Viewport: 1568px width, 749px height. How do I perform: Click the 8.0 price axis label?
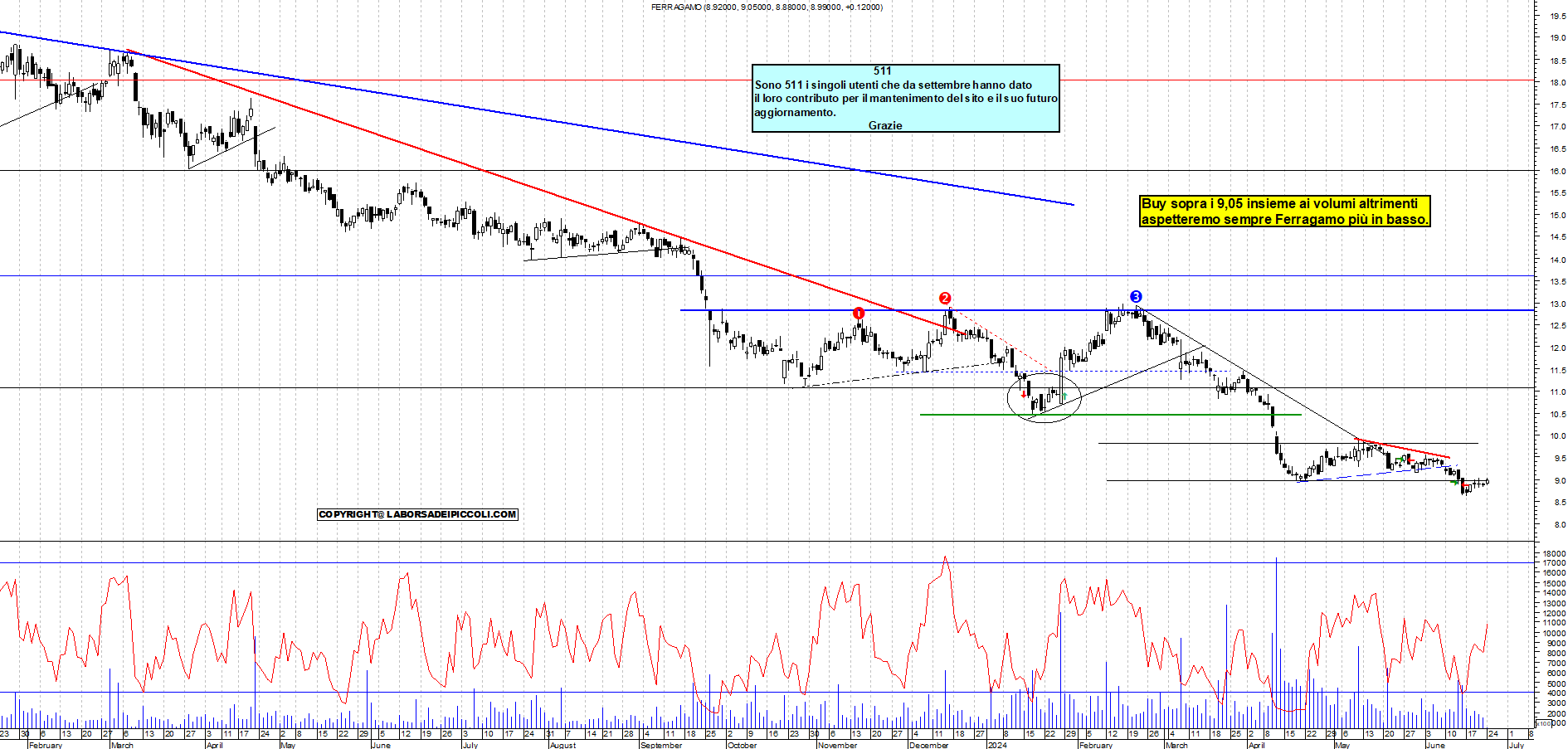[1559, 525]
